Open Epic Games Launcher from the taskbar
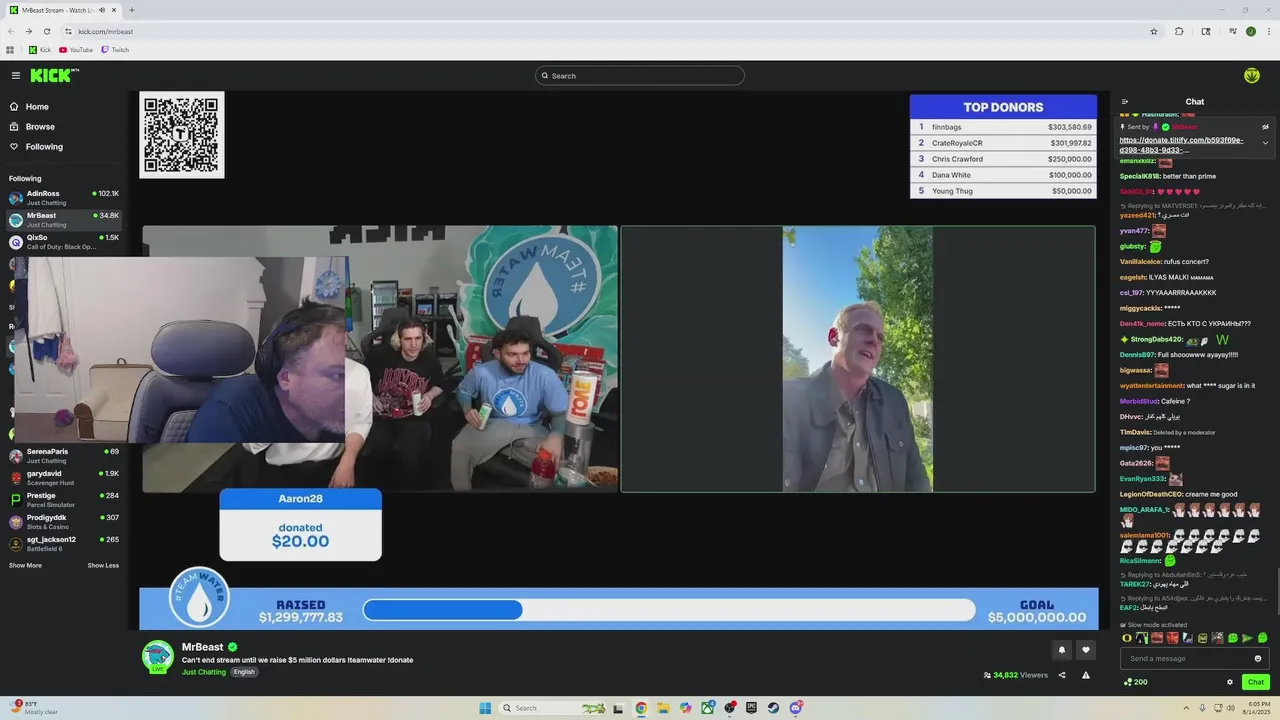 pyautogui.click(x=751, y=708)
